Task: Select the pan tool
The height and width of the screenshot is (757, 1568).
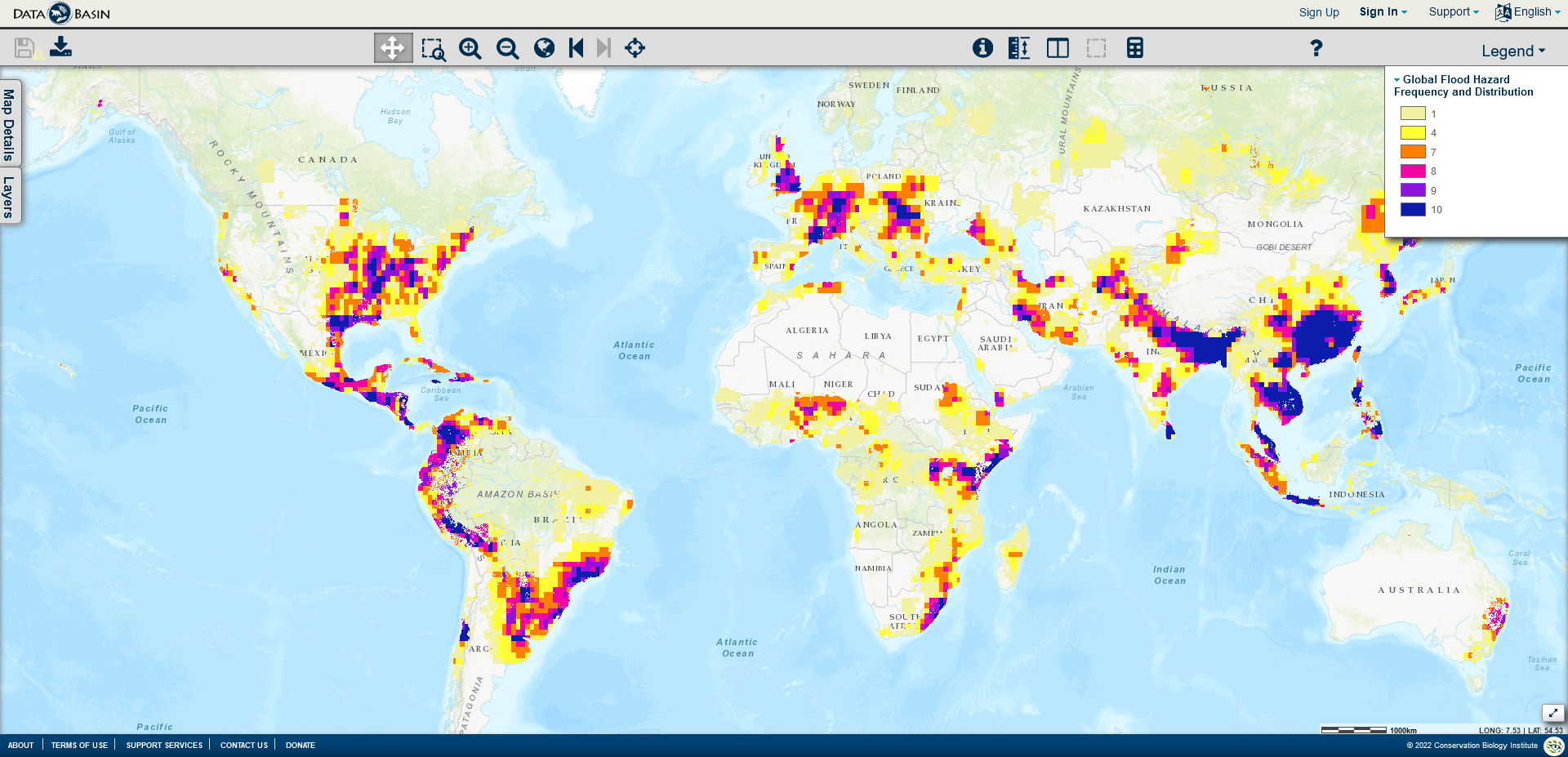Action: tap(392, 48)
